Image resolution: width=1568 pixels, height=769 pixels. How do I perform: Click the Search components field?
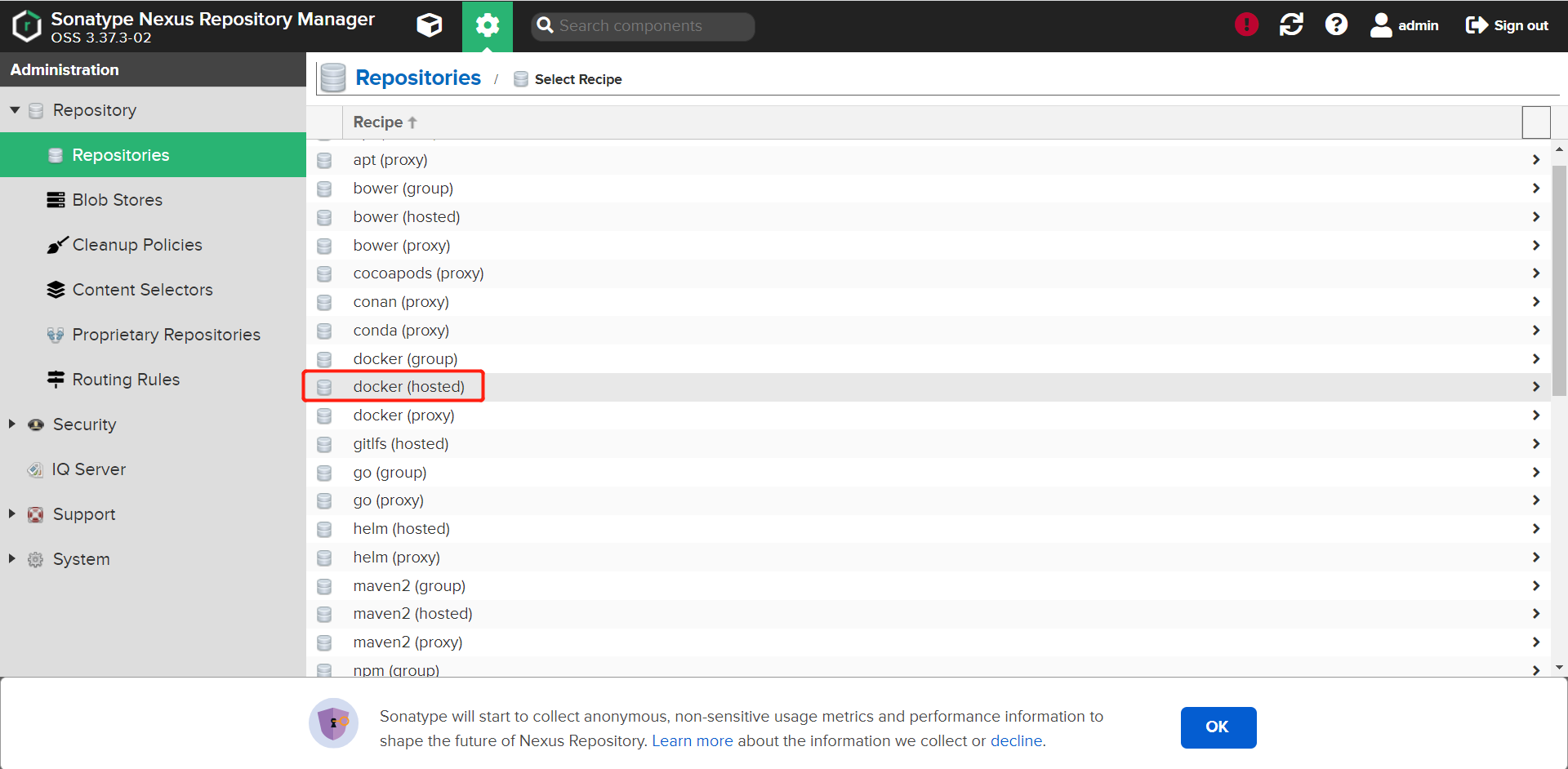(643, 26)
